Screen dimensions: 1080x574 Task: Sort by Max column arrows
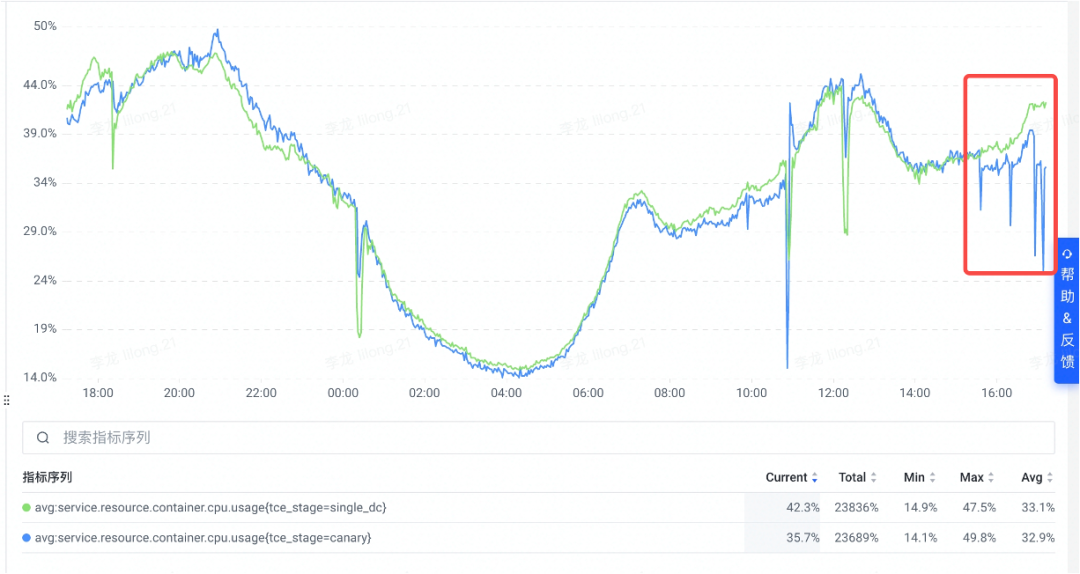tap(991, 478)
